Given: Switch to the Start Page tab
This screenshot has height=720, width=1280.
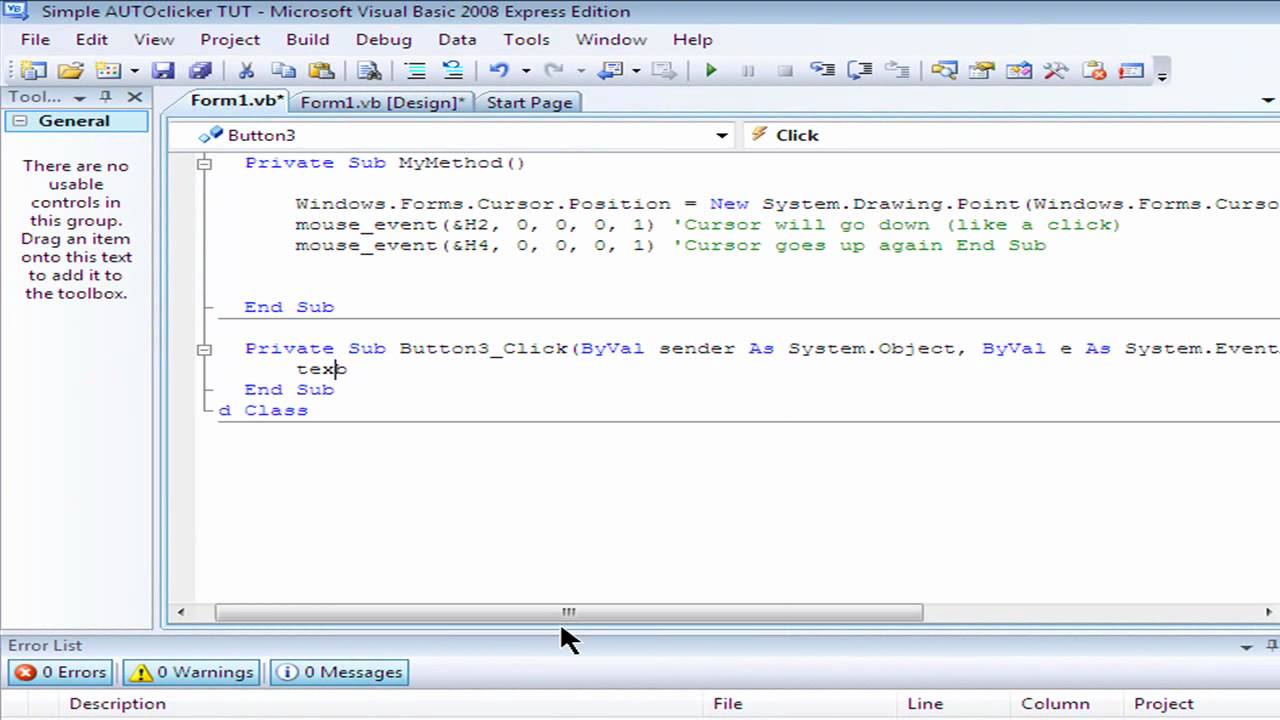Looking at the screenshot, I should click(529, 102).
